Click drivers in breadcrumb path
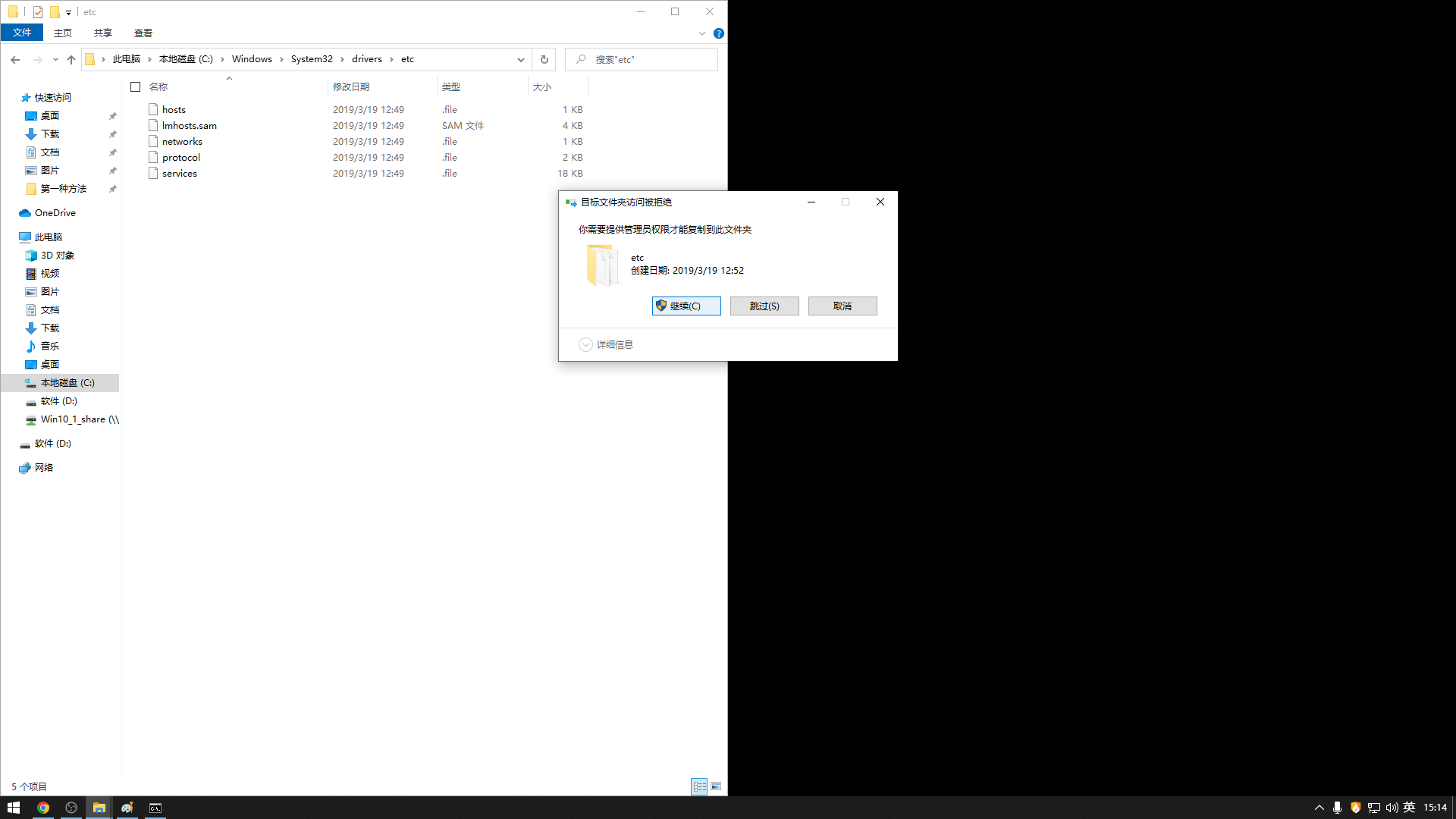The height and width of the screenshot is (819, 1456). click(x=367, y=59)
